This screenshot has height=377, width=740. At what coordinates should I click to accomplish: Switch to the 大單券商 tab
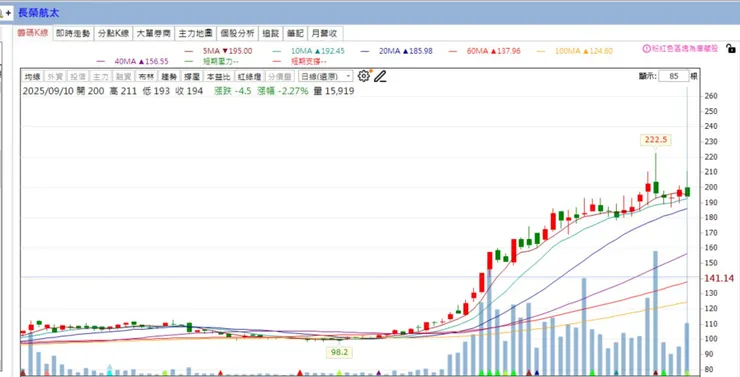pyautogui.click(x=154, y=34)
